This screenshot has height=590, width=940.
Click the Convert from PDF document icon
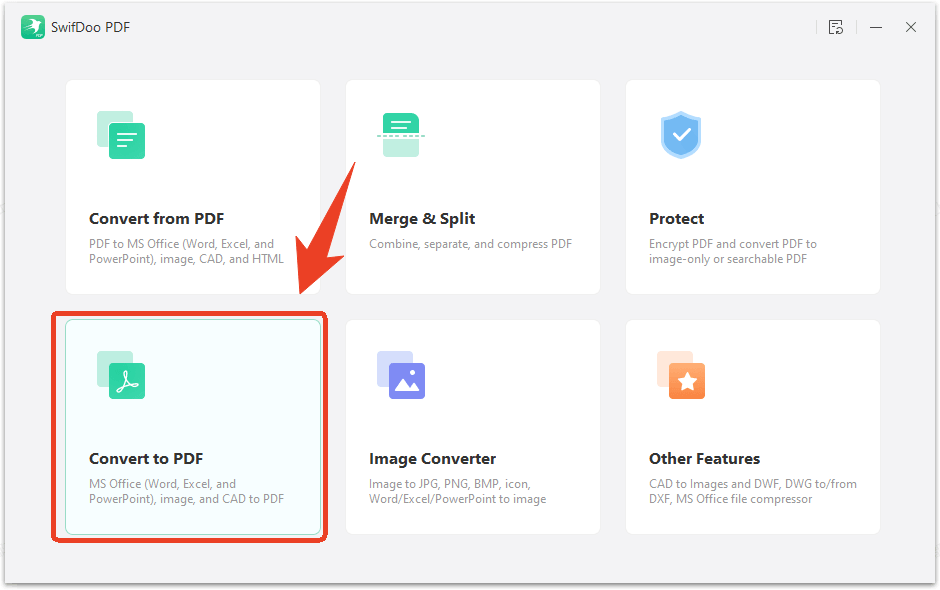[121, 135]
